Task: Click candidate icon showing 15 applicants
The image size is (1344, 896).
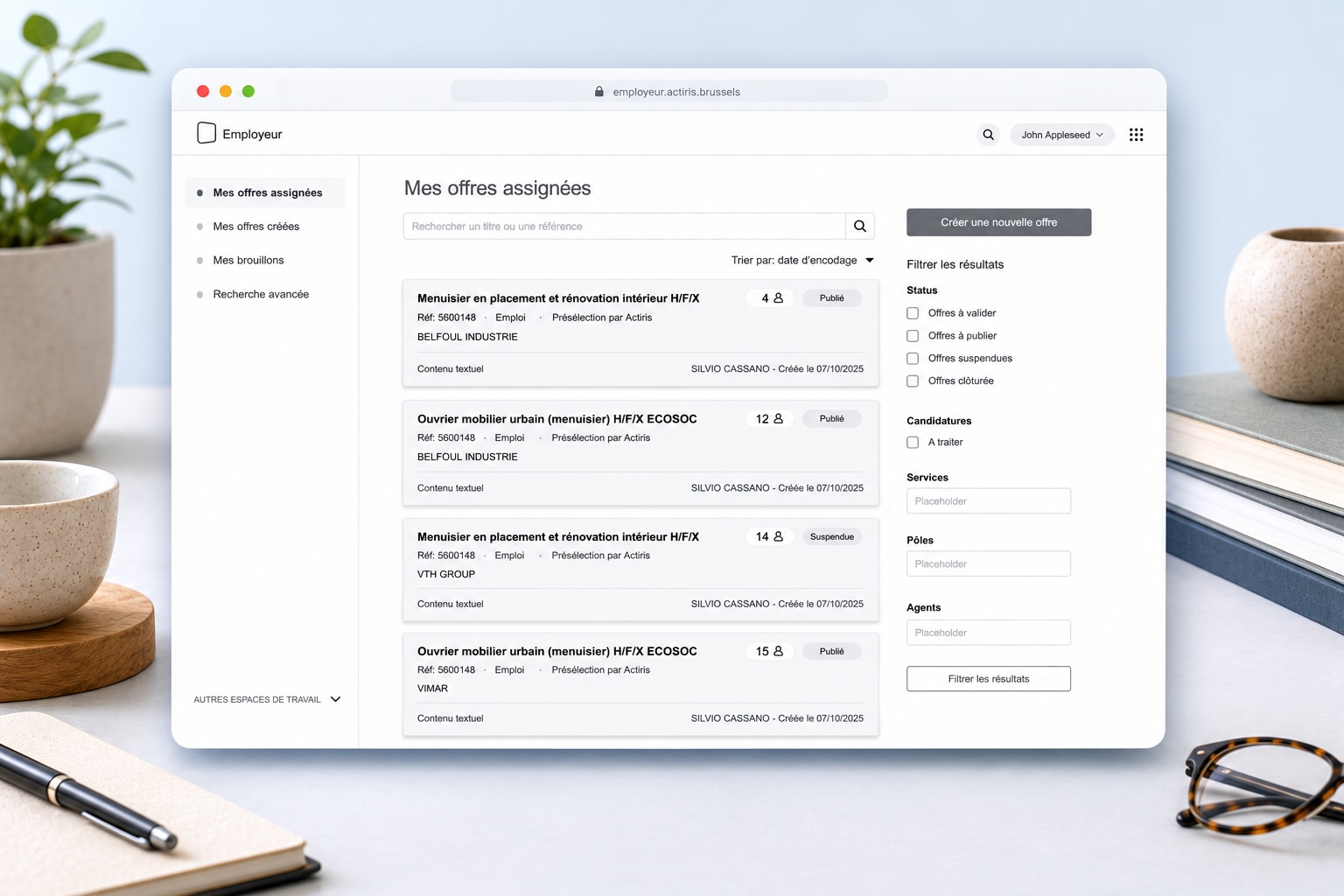Action: pos(778,651)
